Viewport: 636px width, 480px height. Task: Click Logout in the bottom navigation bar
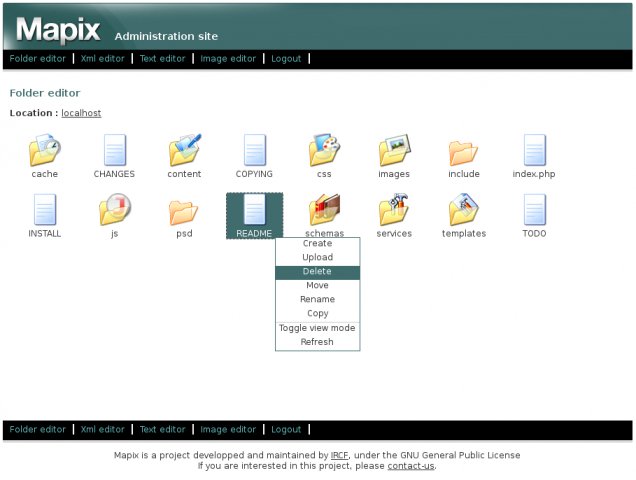[286, 430]
